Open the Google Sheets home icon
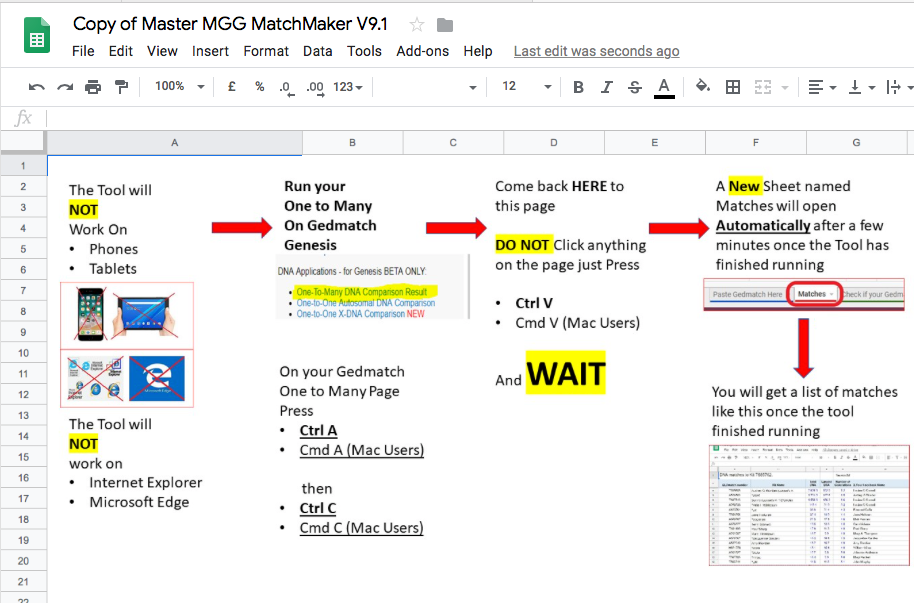 coord(37,36)
